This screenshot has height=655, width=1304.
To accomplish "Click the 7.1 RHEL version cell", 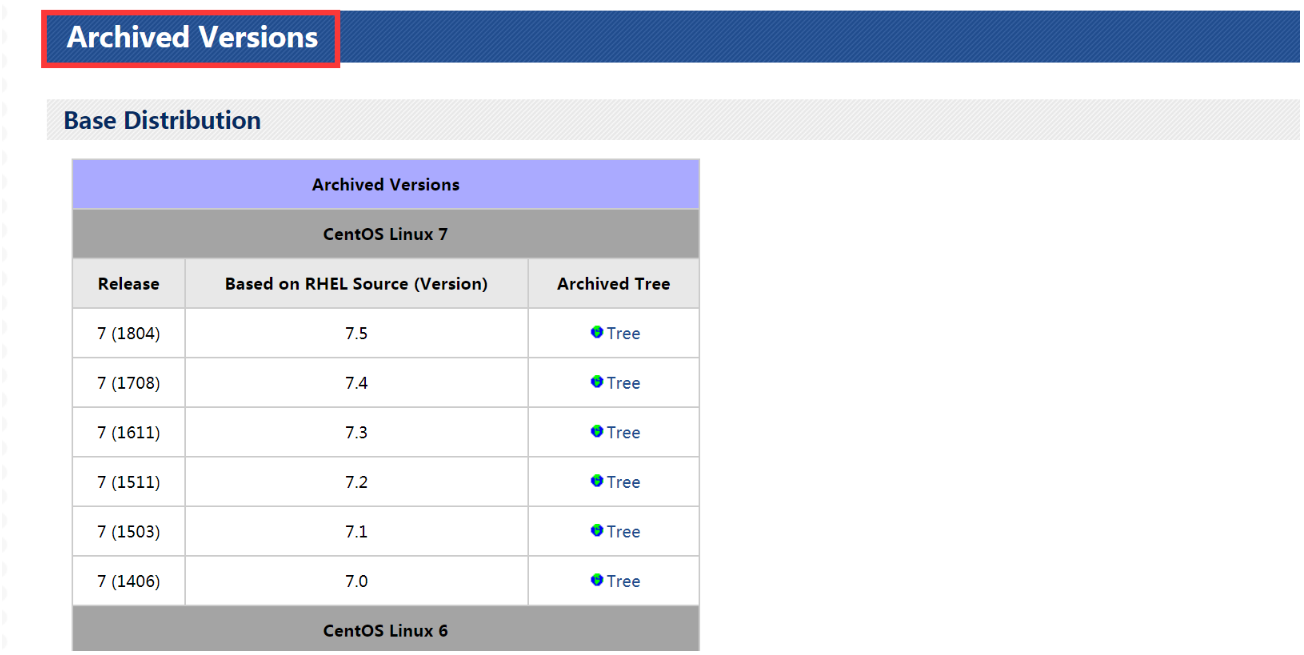I will (x=357, y=531).
